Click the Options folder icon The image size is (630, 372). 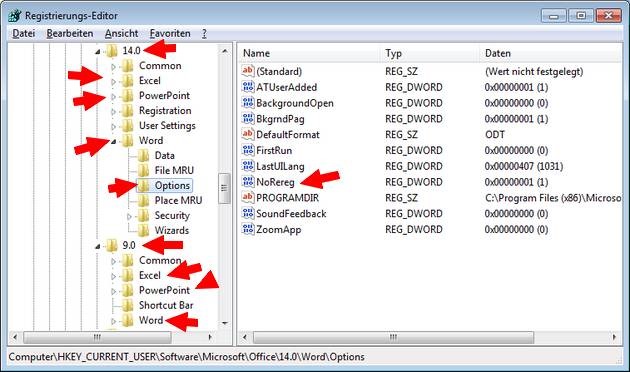[x=143, y=186]
